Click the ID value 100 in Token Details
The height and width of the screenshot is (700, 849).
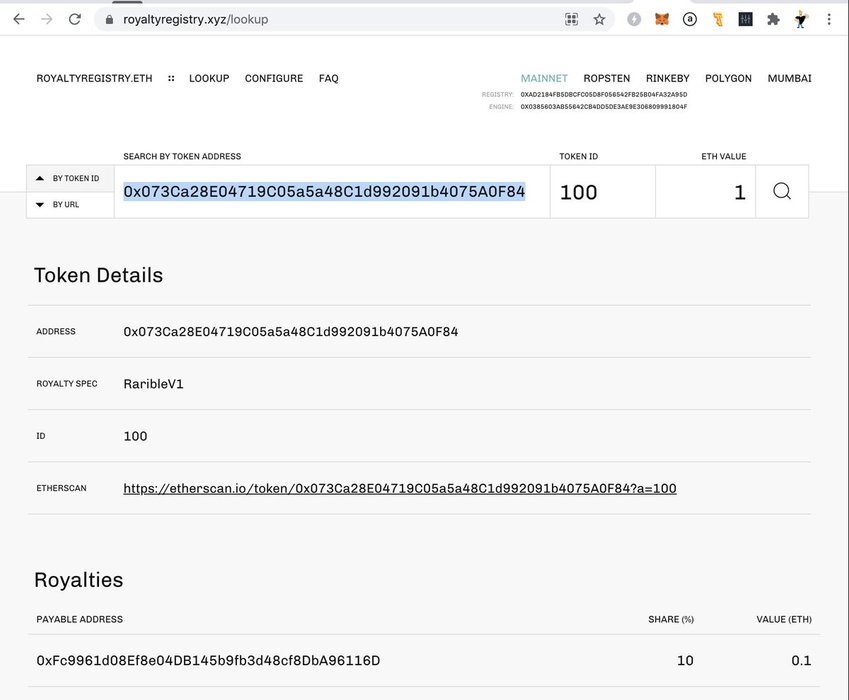click(135, 436)
